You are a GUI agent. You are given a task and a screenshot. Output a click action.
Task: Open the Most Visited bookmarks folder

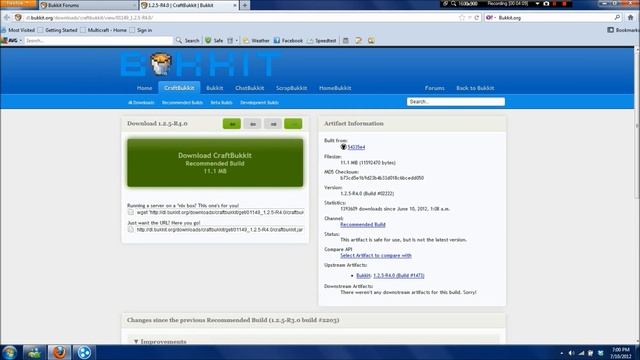pyautogui.click(x=18, y=30)
